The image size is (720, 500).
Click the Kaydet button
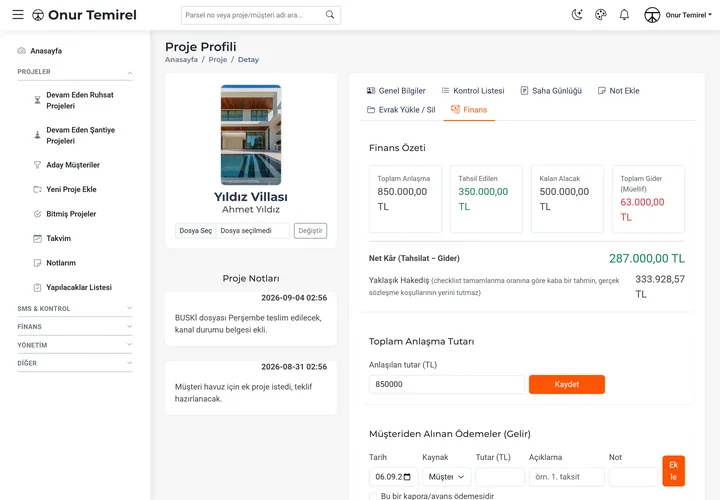pos(567,384)
